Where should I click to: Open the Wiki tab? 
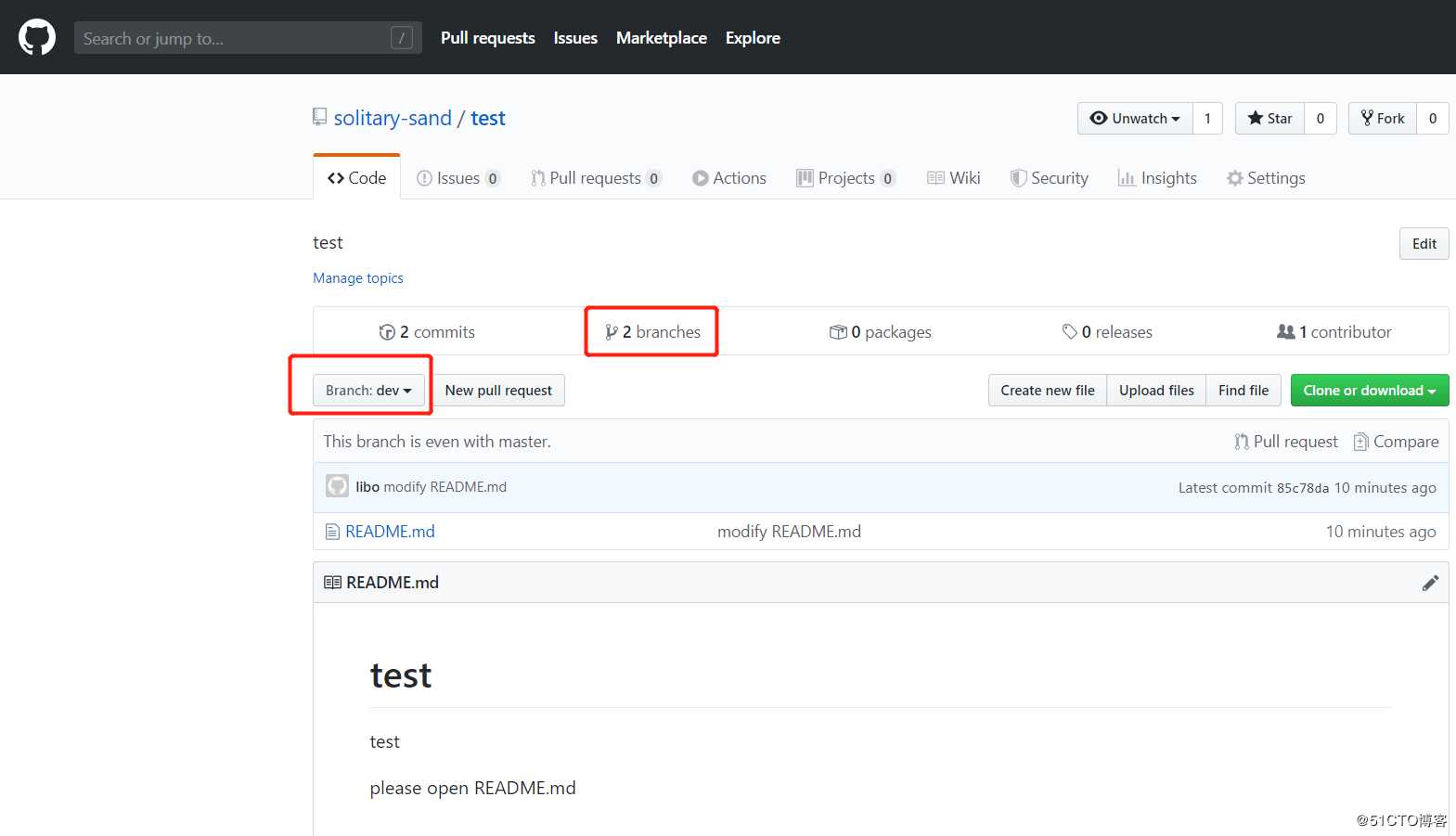(954, 178)
